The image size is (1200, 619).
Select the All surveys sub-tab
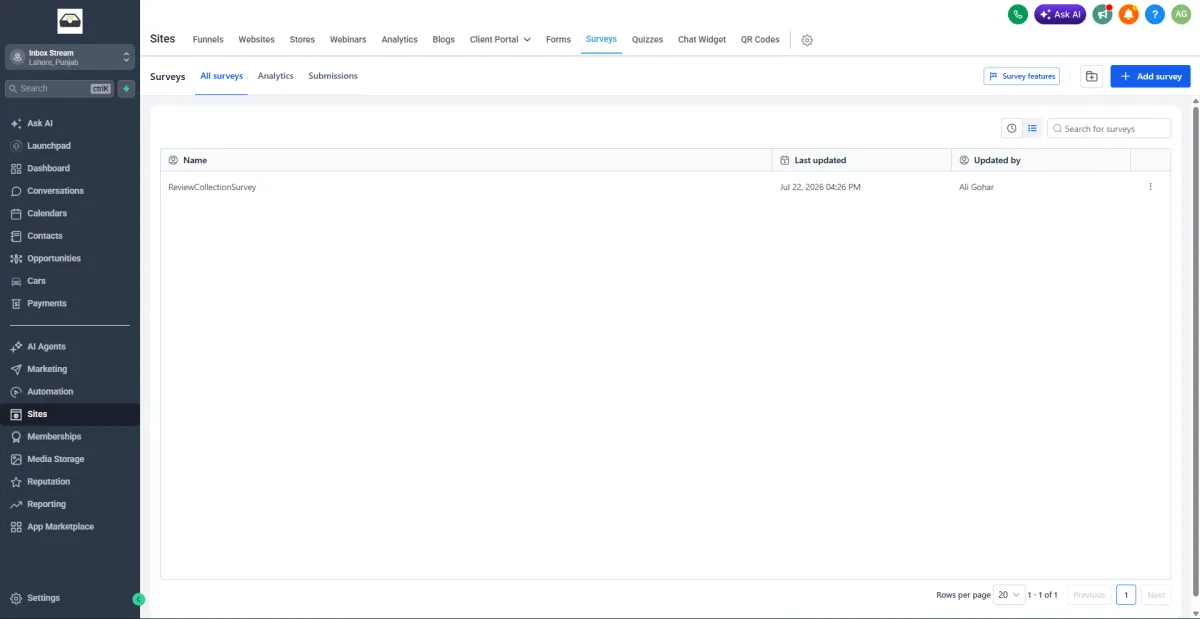(221, 76)
